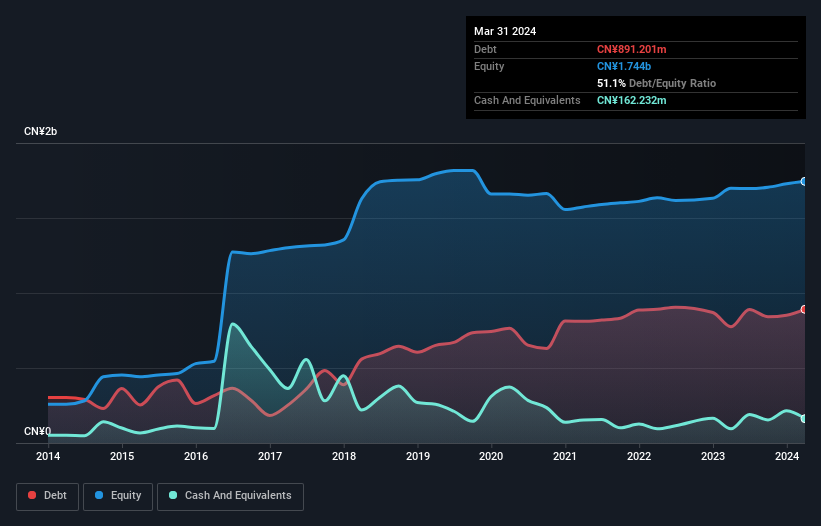Click the 2014 x-axis label

click(48, 456)
